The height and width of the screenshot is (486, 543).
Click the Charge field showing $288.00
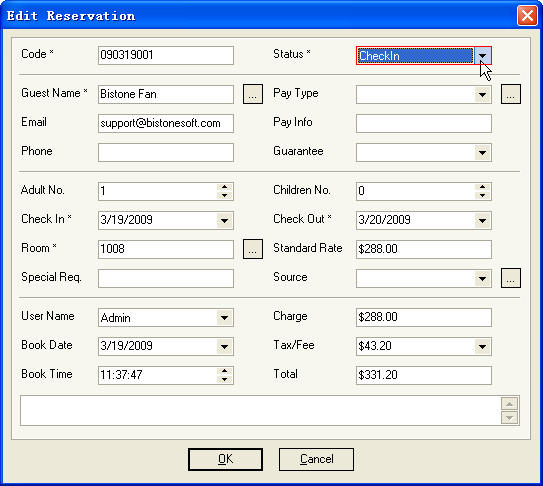pos(424,317)
